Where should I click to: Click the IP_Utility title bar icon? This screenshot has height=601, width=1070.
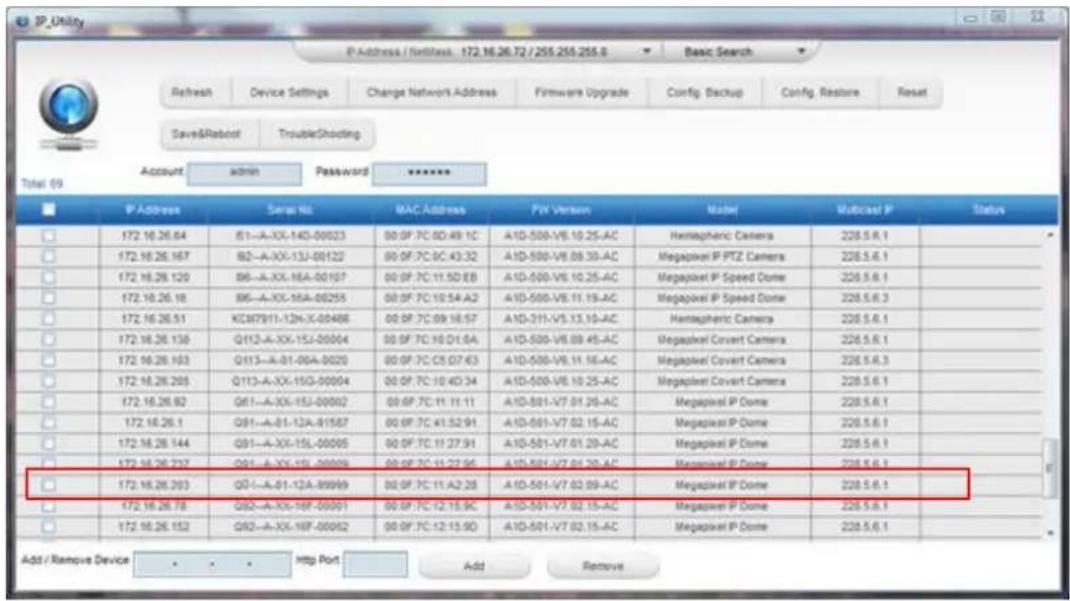(x=22, y=20)
